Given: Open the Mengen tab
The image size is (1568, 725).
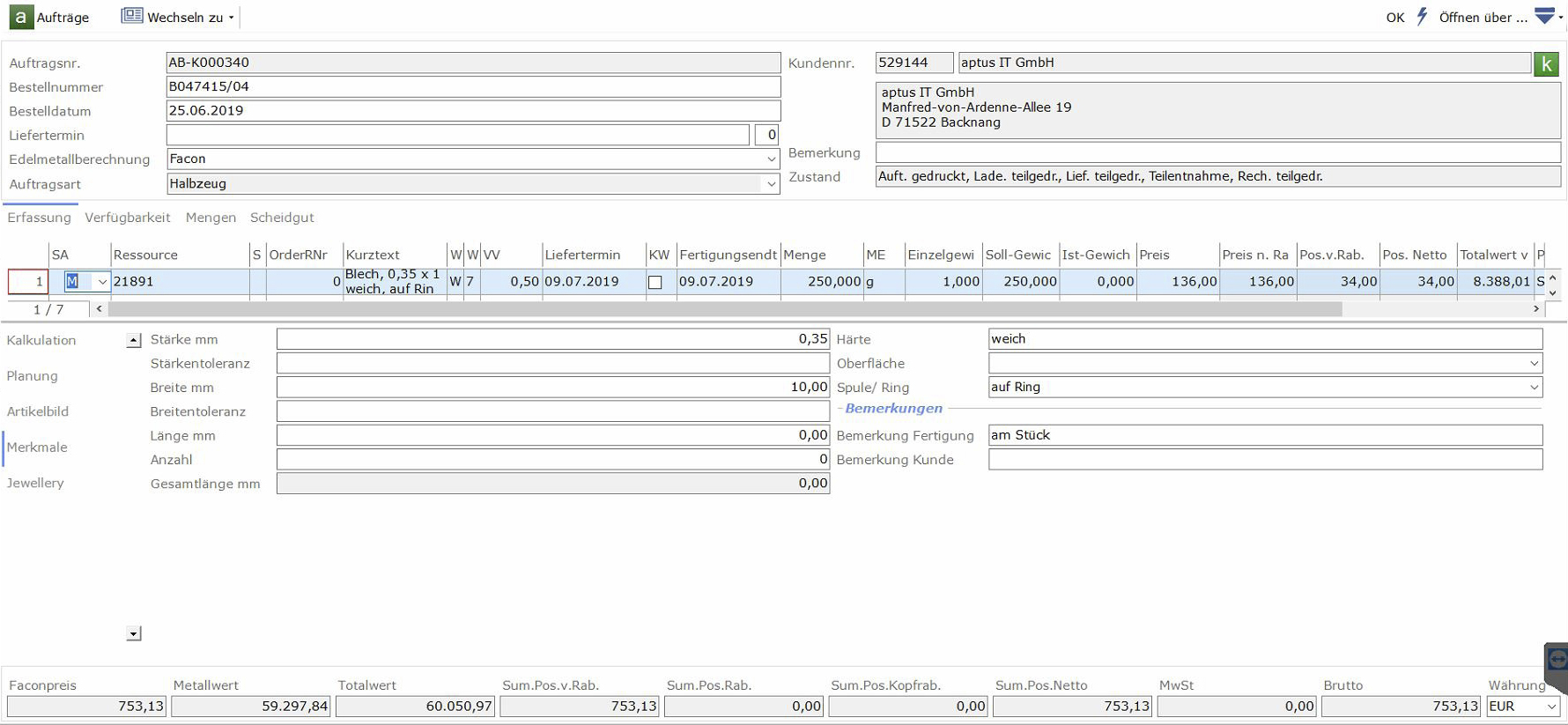Looking at the screenshot, I should [x=211, y=218].
